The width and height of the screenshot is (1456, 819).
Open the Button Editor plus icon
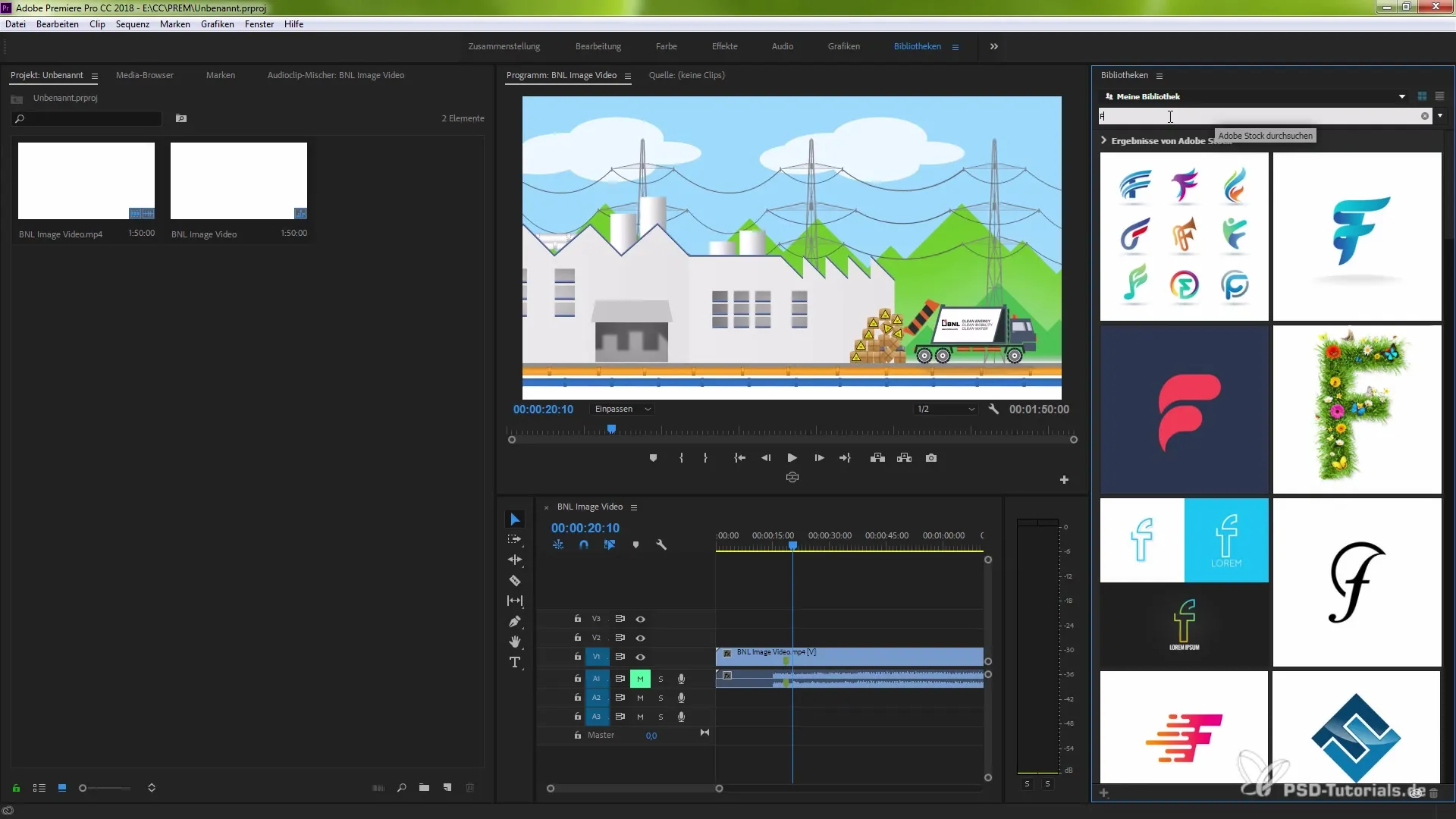(1064, 480)
